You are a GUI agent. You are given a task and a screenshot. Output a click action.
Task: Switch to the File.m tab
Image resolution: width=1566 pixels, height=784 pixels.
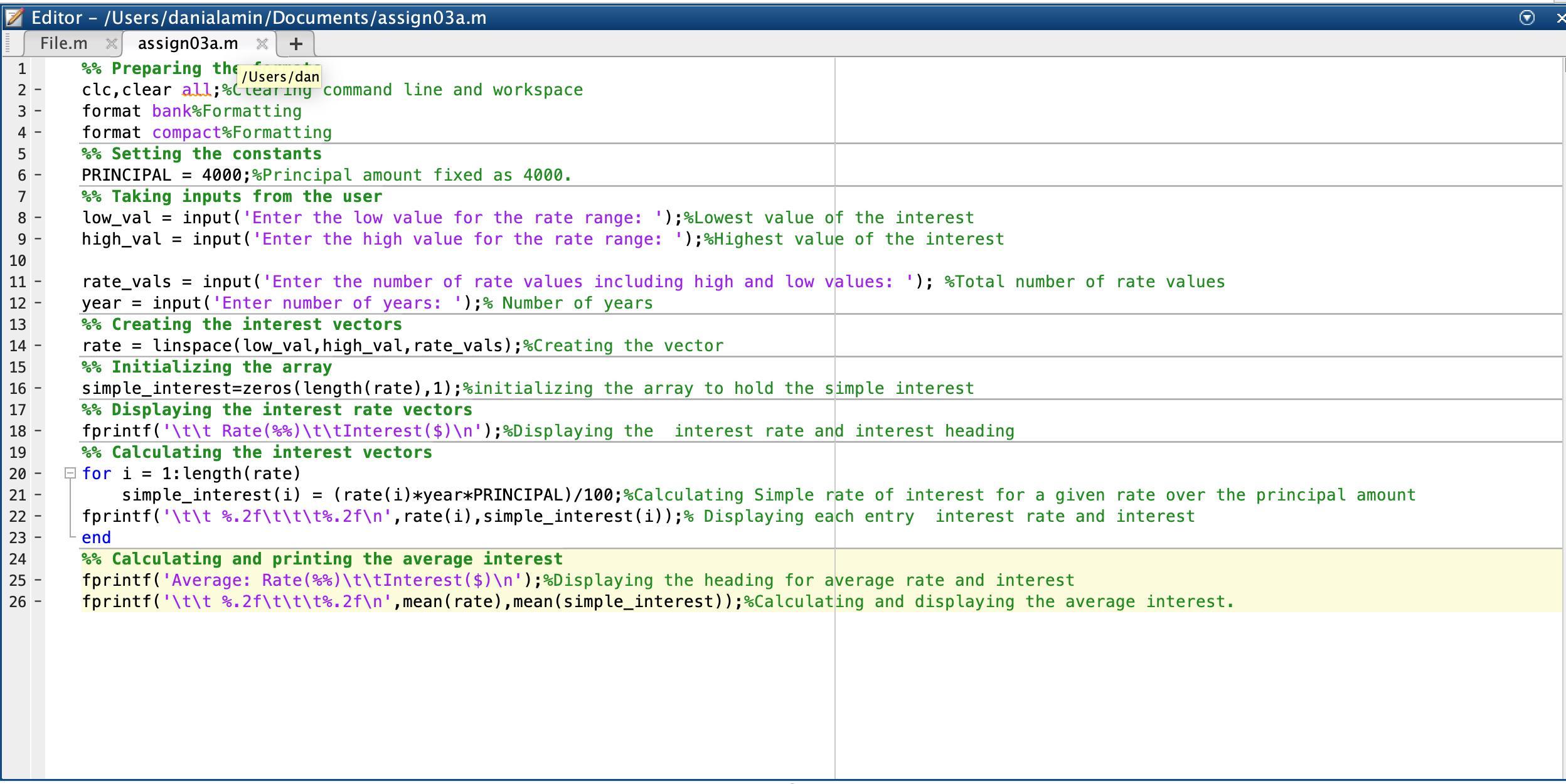click(x=63, y=43)
